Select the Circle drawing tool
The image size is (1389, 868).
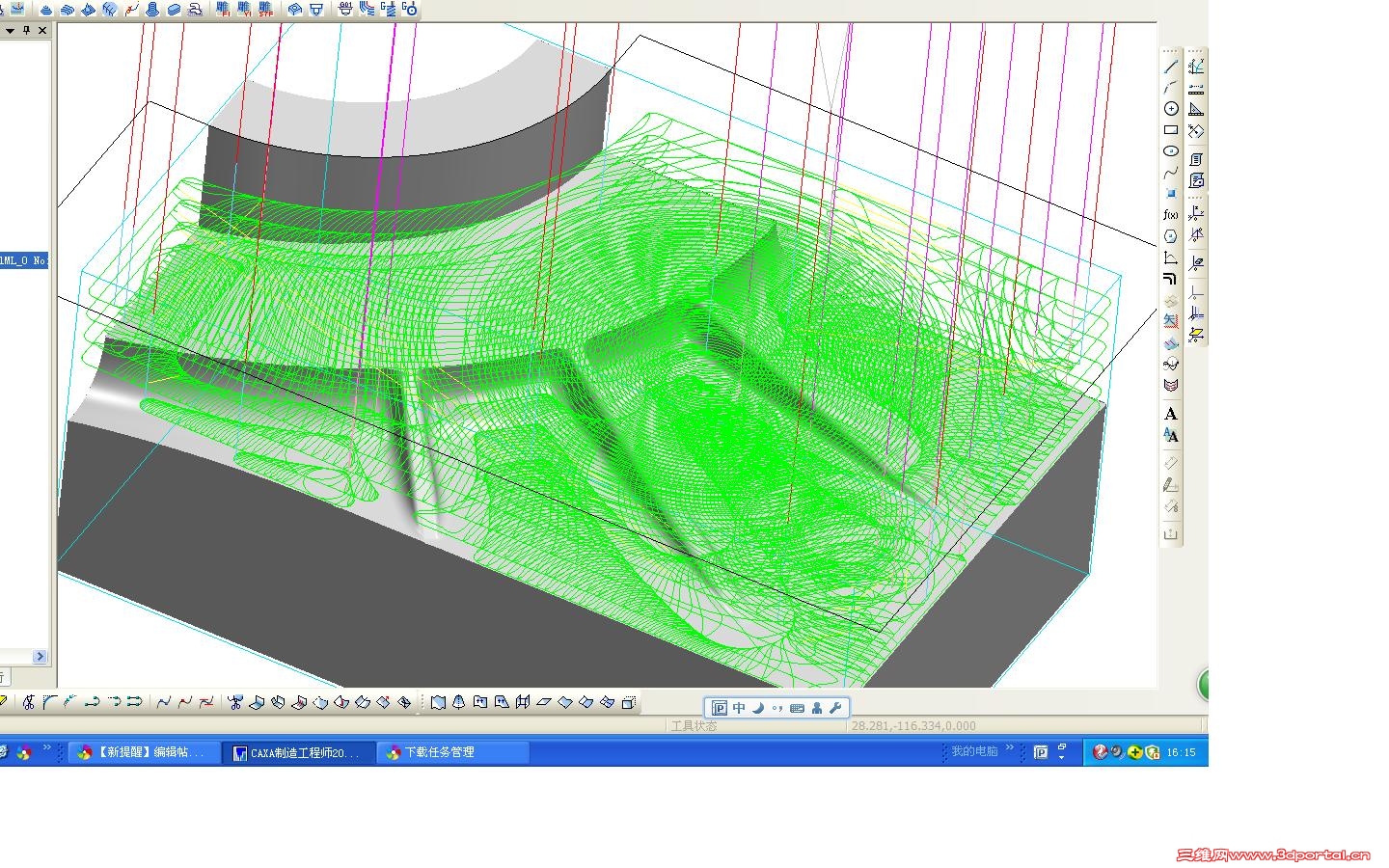tap(1171, 109)
